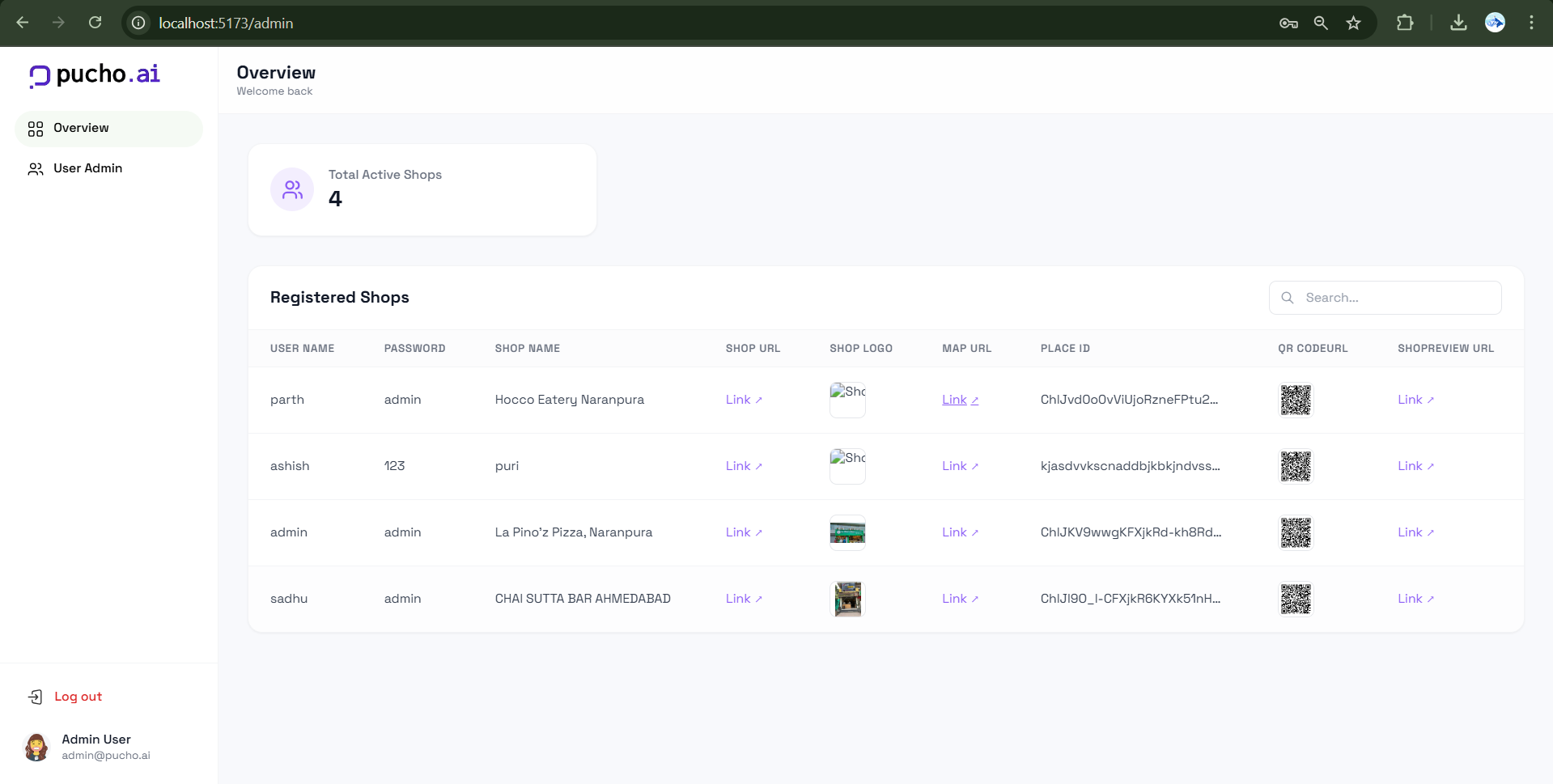Open User Admin in the sidebar
The image size is (1553, 784).
coord(87,168)
